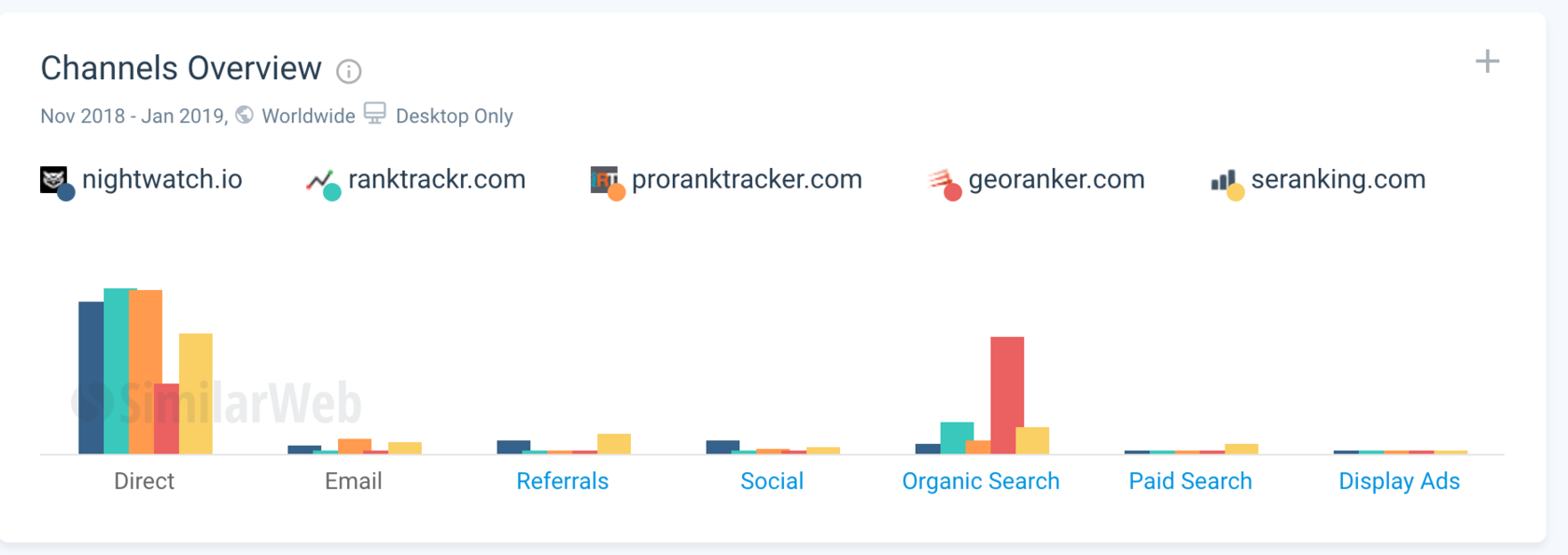
Task: Open the Paid Search channel link
Action: [1190, 481]
